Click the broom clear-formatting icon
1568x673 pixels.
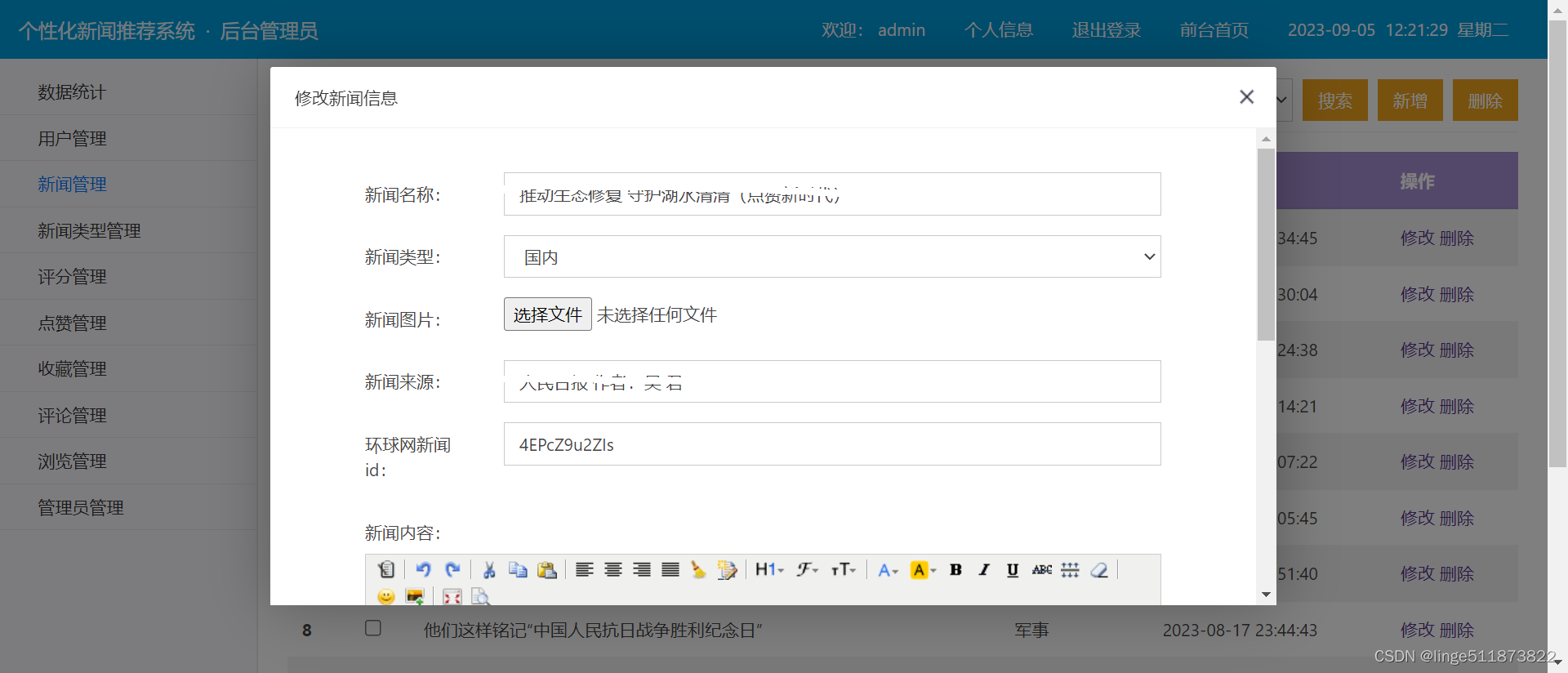click(x=698, y=569)
